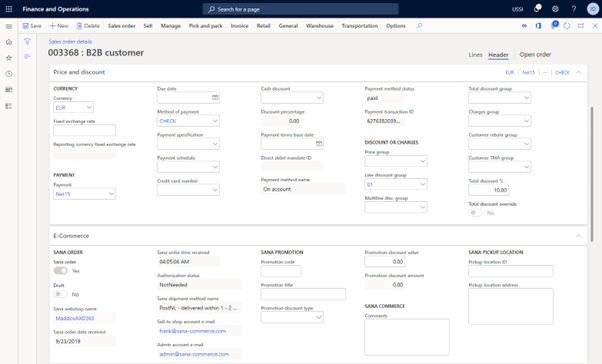Create a New record

(59, 26)
